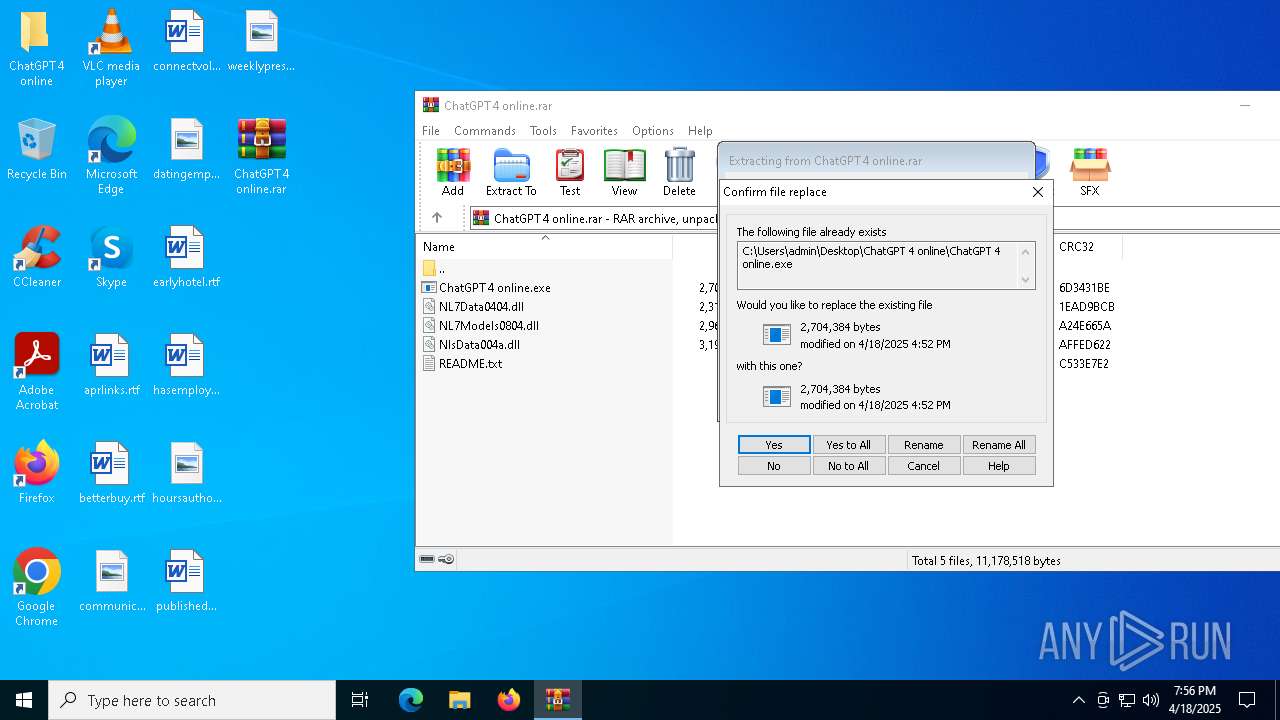Click Cancel in confirm dialog
The image size is (1280, 720).
pos(923,466)
